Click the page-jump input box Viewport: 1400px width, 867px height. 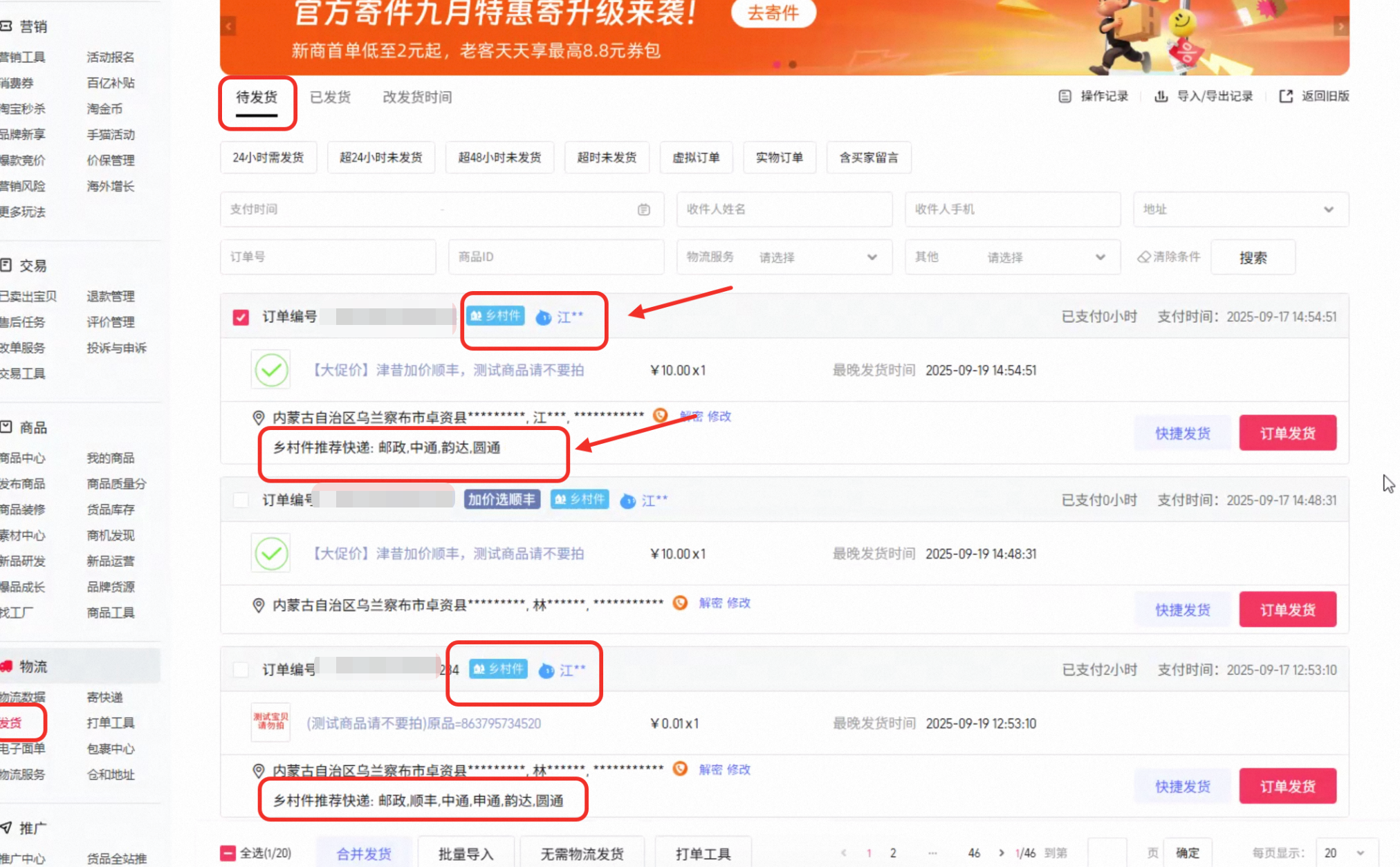[1107, 852]
